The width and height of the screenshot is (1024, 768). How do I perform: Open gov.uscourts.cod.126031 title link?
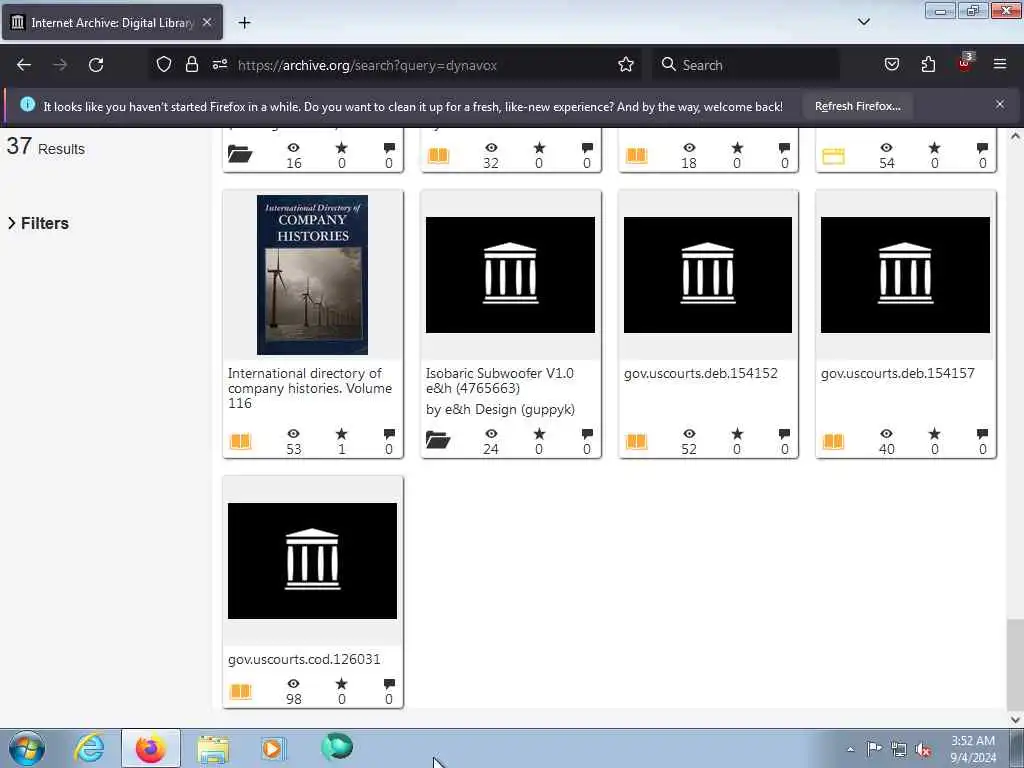(x=304, y=660)
